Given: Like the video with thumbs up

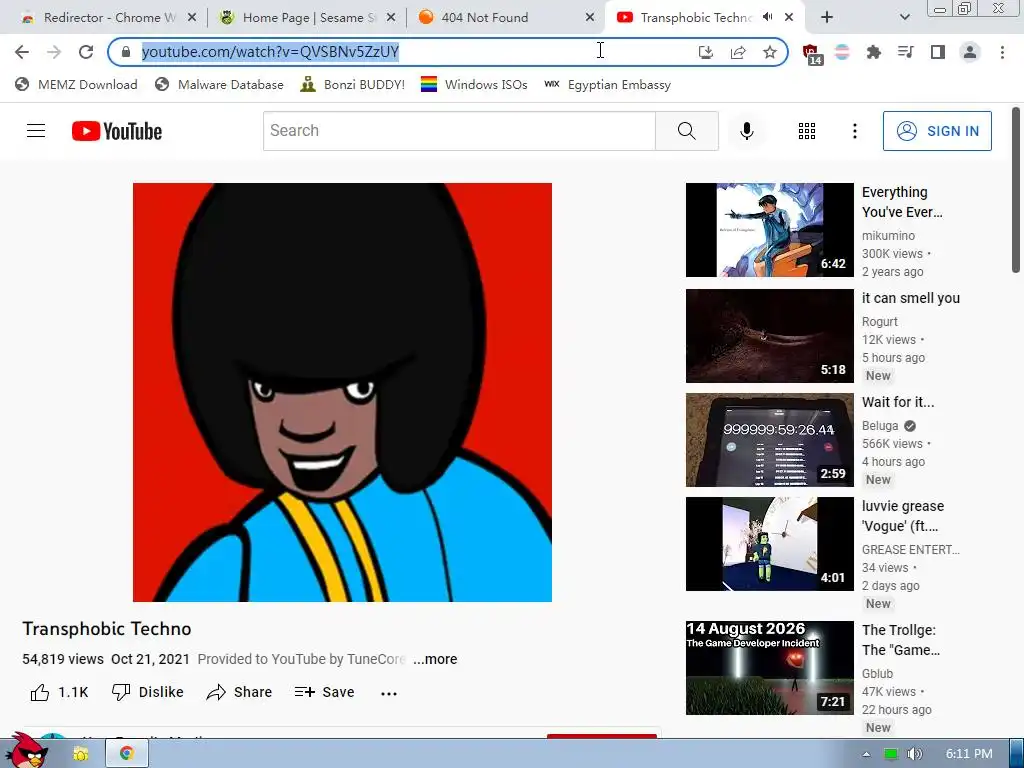Looking at the screenshot, I should [x=59, y=692].
